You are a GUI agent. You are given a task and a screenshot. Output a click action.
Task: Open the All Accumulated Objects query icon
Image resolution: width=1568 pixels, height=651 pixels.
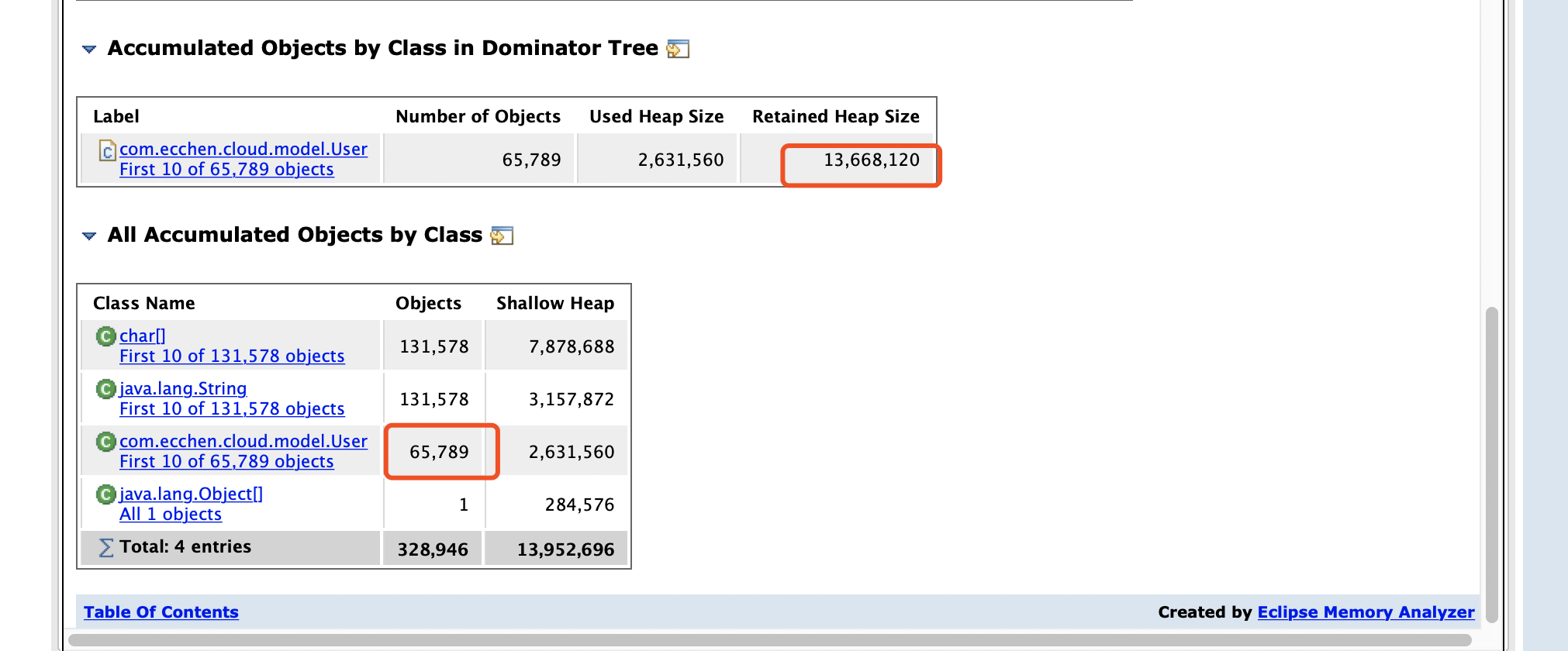pos(502,236)
